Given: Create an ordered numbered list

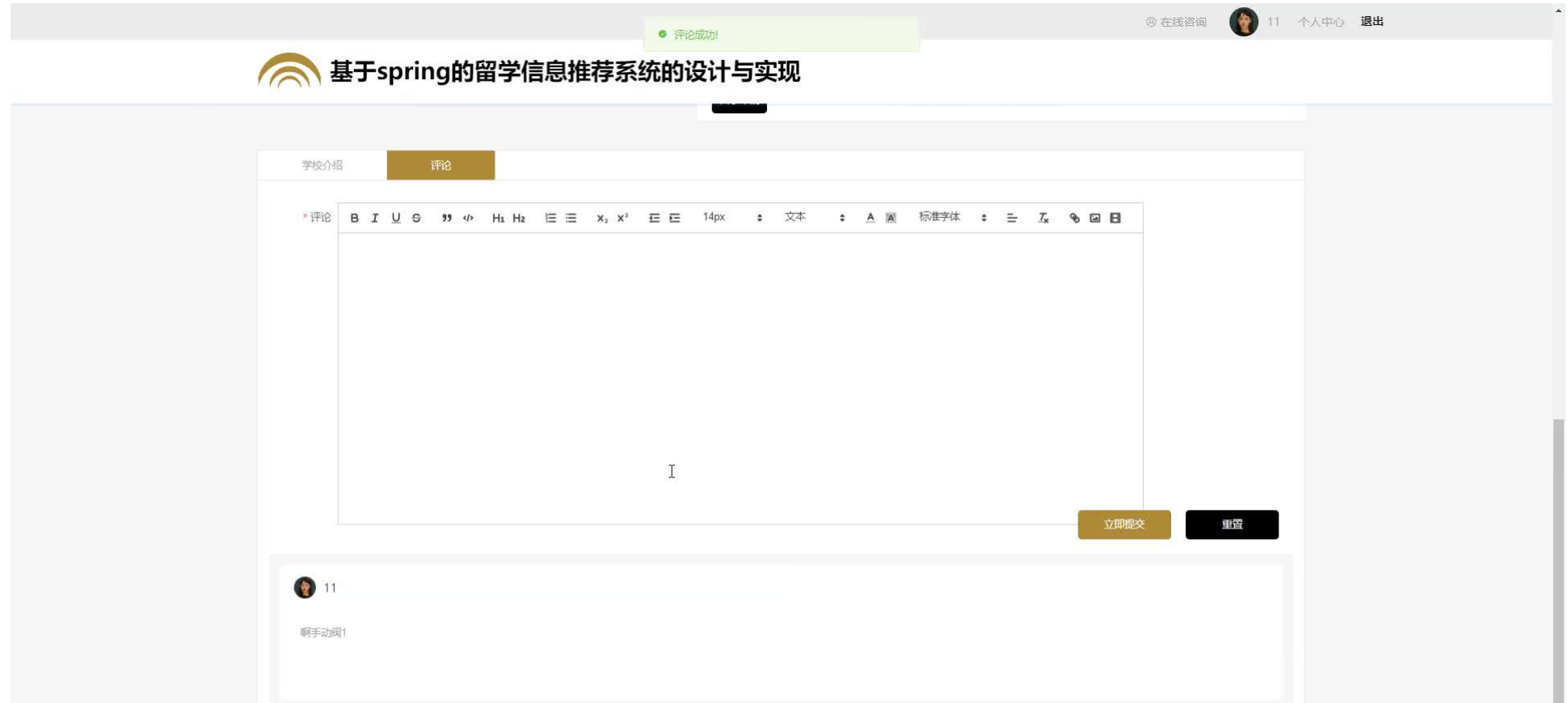Looking at the screenshot, I should coord(550,218).
